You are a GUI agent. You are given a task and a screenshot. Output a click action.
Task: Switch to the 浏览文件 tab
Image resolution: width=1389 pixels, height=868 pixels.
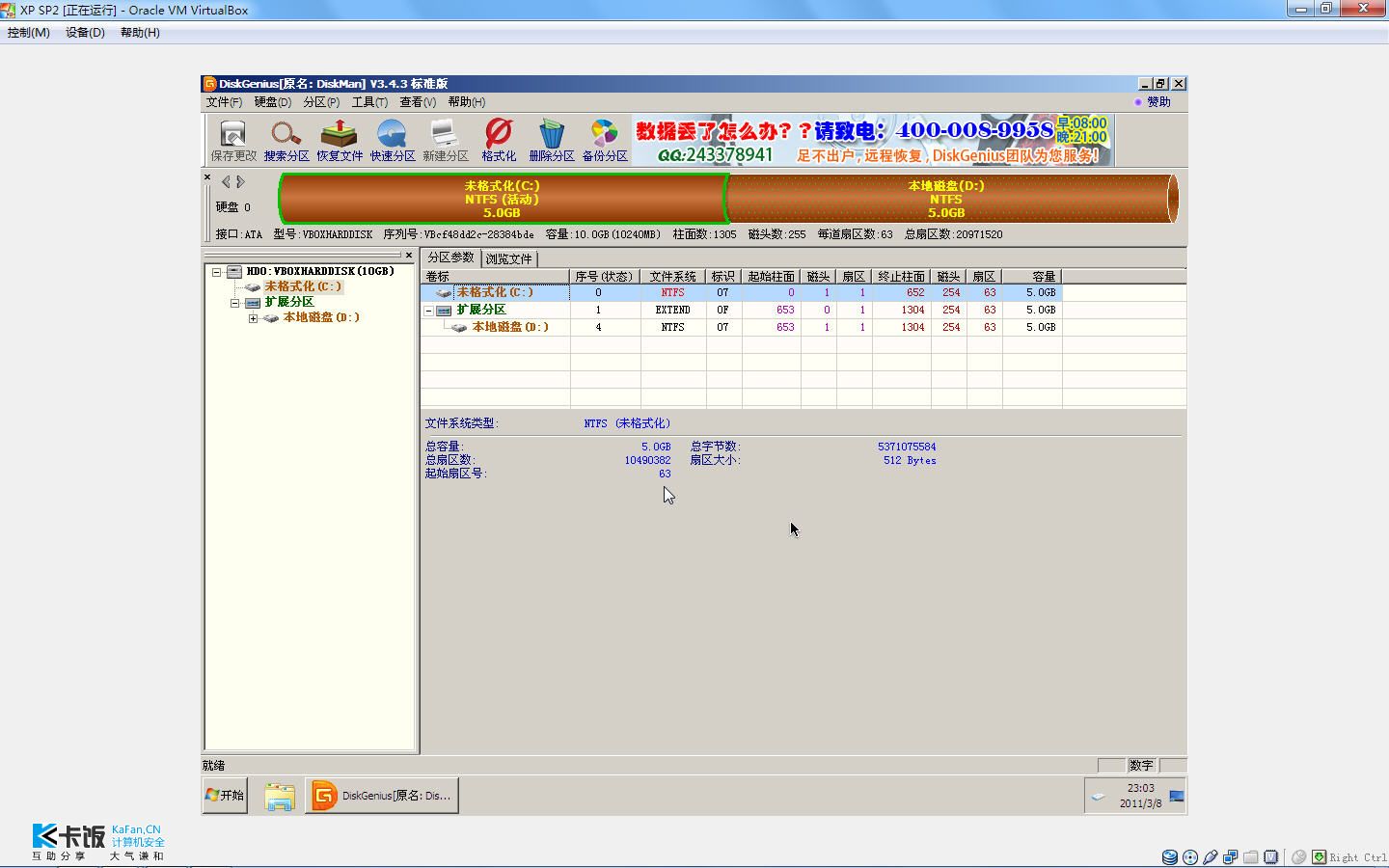pos(508,258)
